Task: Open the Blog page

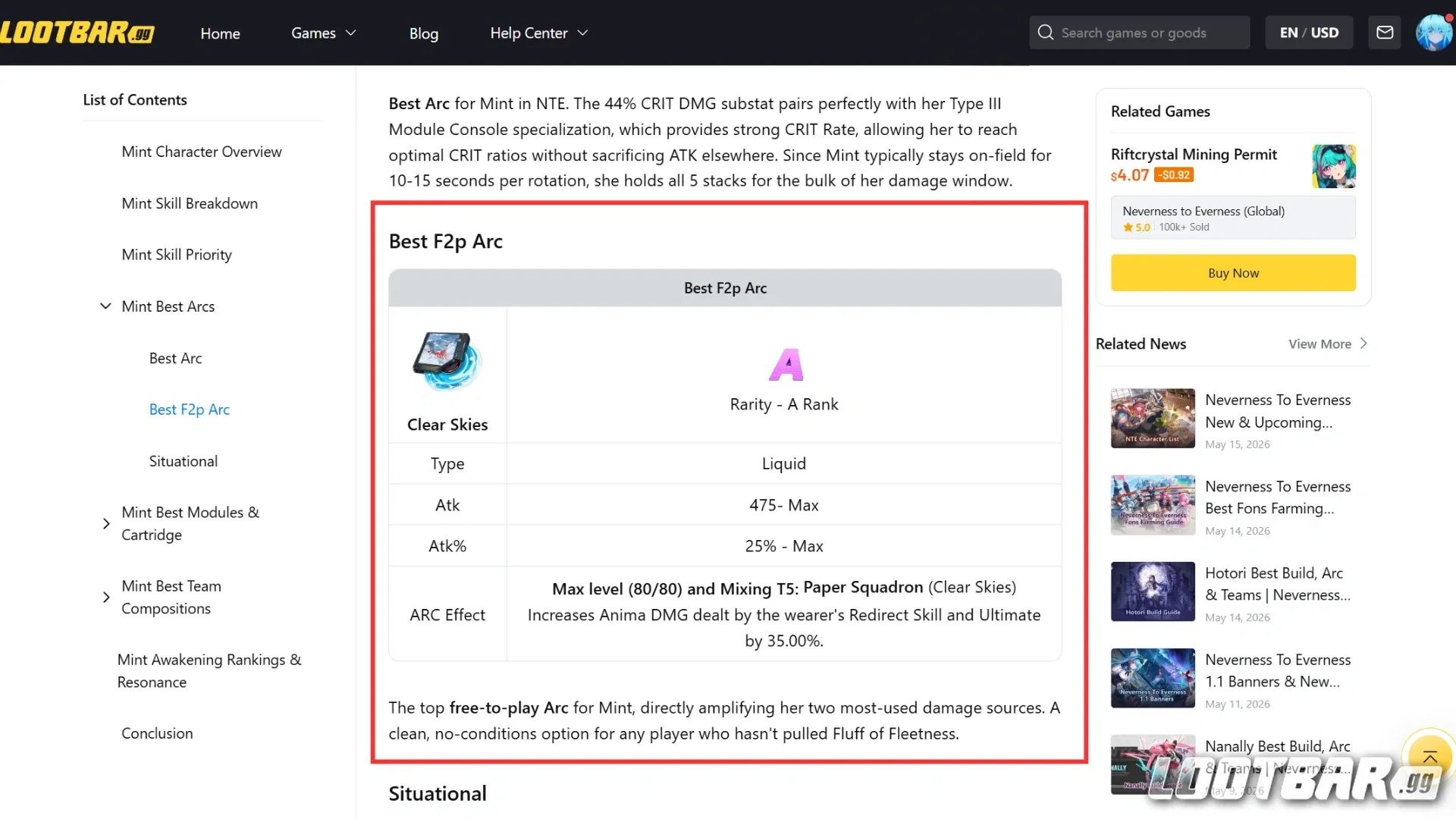Action: pyautogui.click(x=424, y=33)
